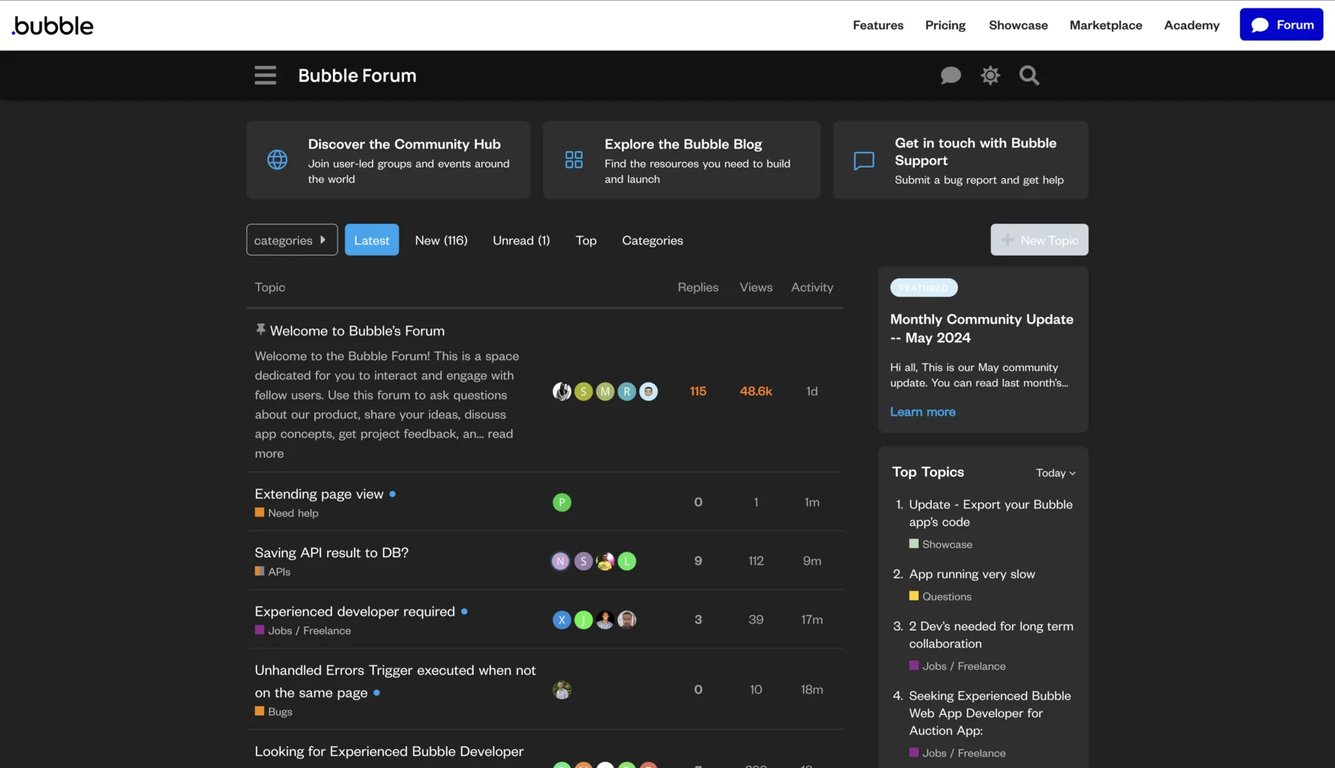Sort by the Views column header
1335x768 pixels.
(x=756, y=287)
